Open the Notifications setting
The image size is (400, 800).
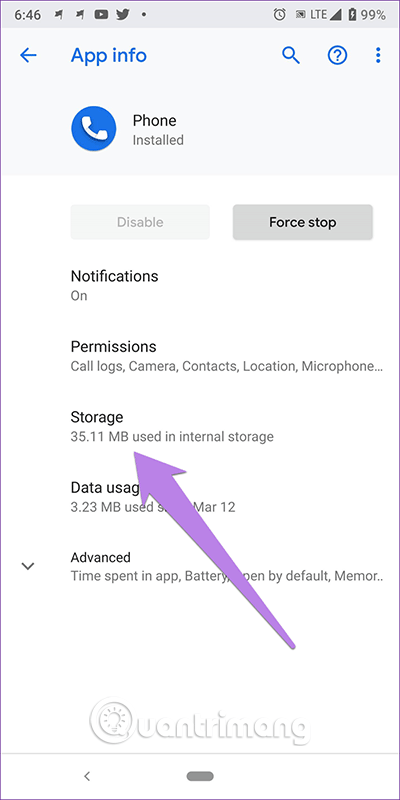pos(200,285)
